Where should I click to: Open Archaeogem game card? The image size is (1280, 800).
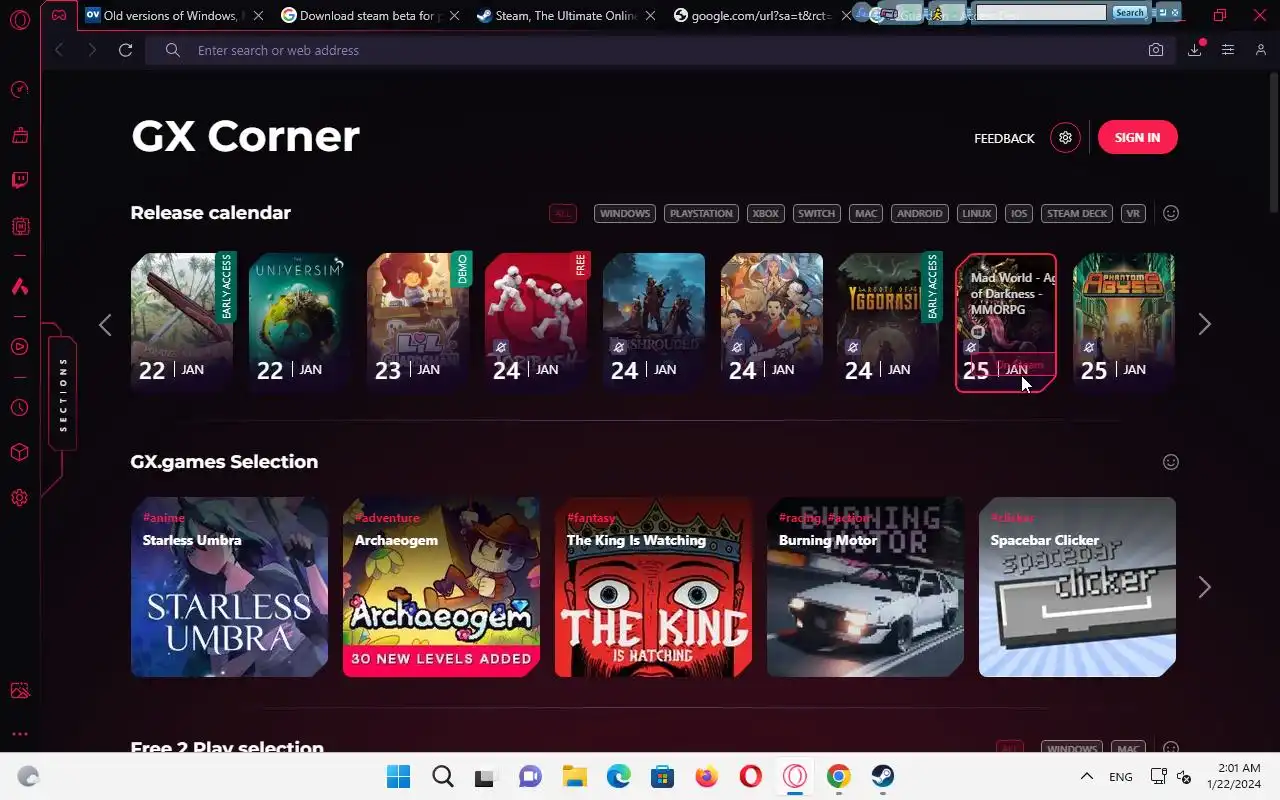441,587
